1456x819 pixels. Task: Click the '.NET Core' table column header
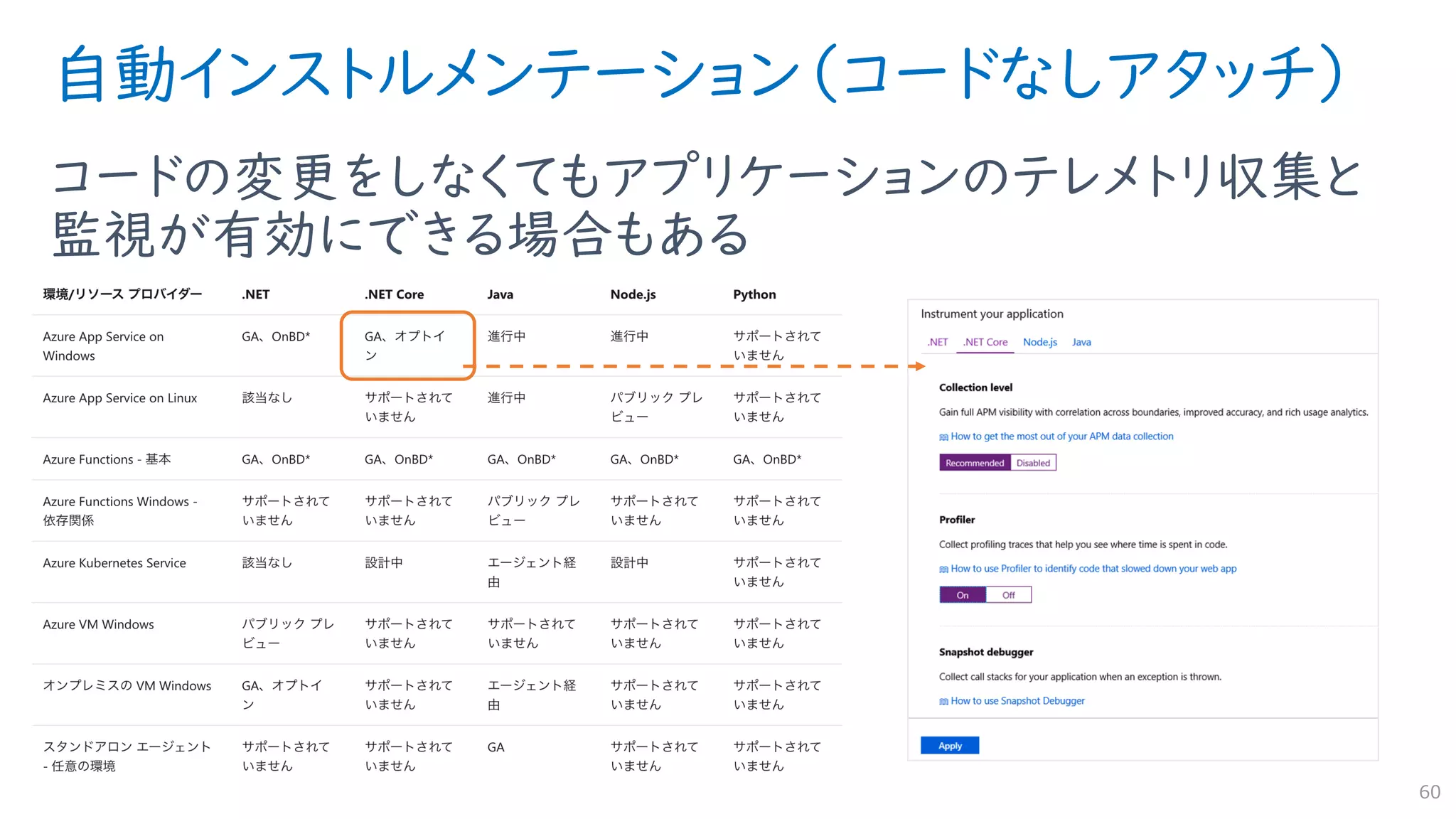pos(394,294)
